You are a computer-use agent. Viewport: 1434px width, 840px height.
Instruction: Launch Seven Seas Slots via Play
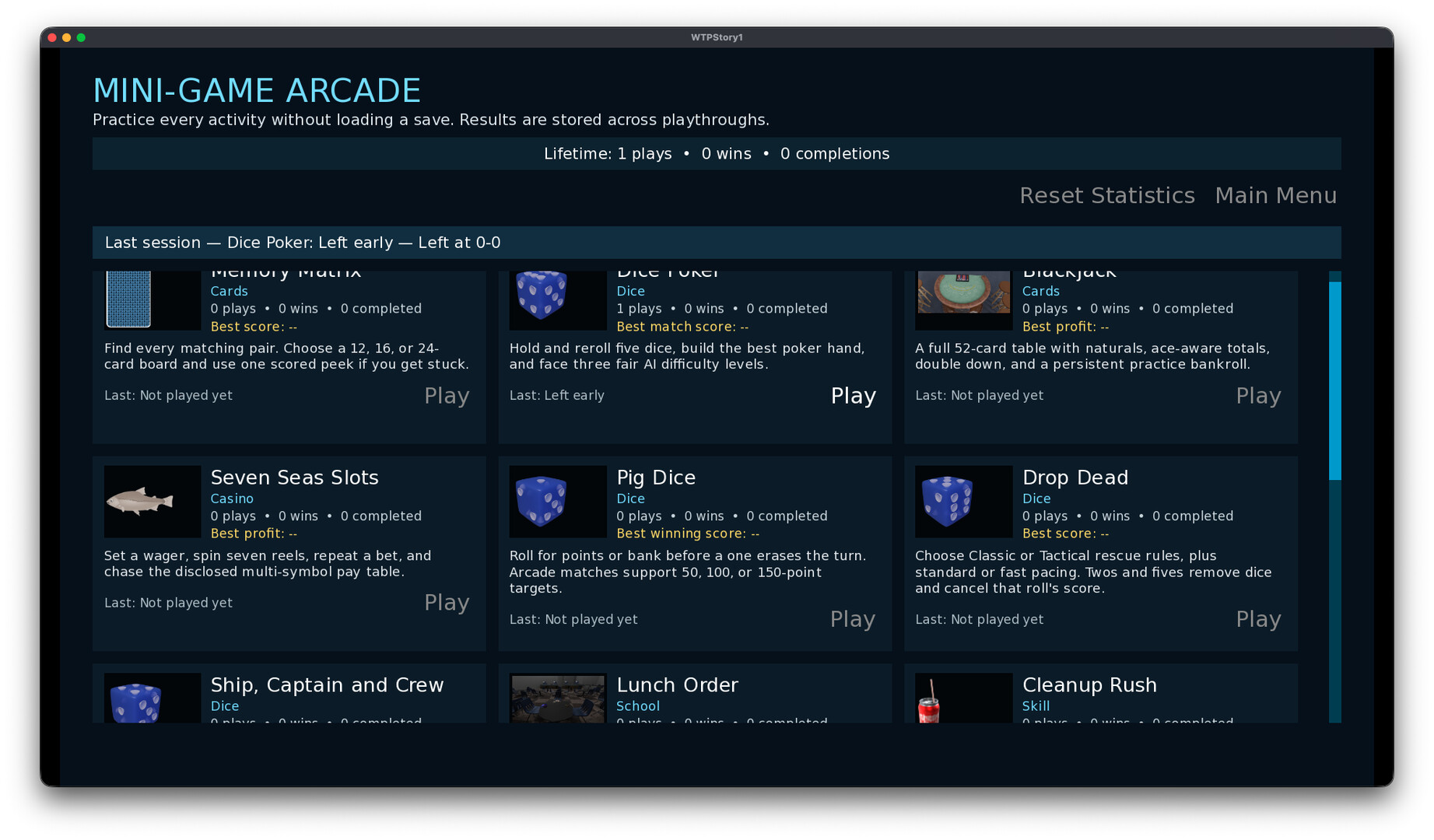447,603
